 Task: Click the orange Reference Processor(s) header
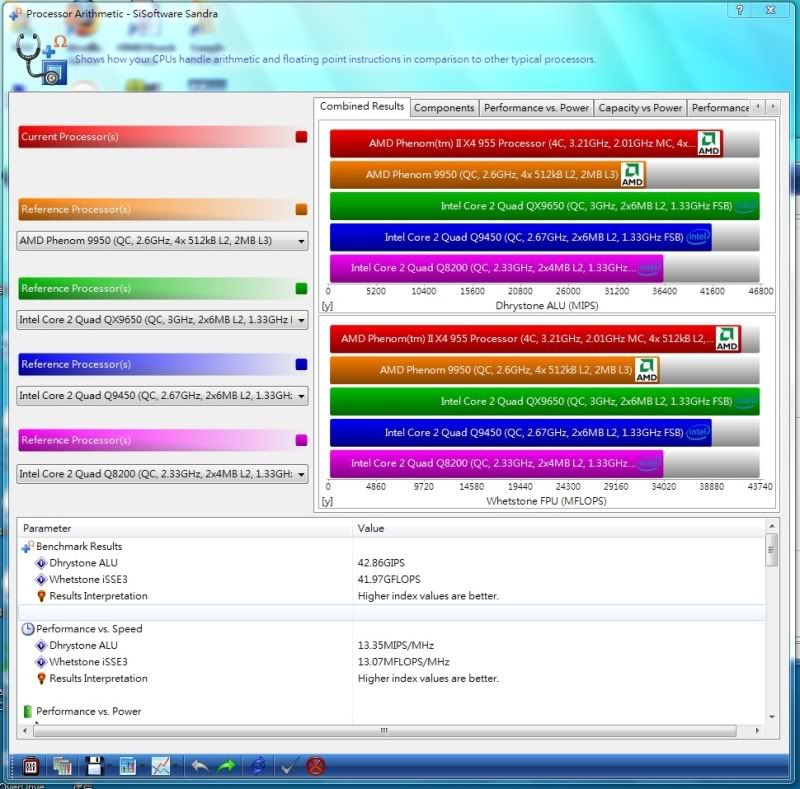pos(163,209)
